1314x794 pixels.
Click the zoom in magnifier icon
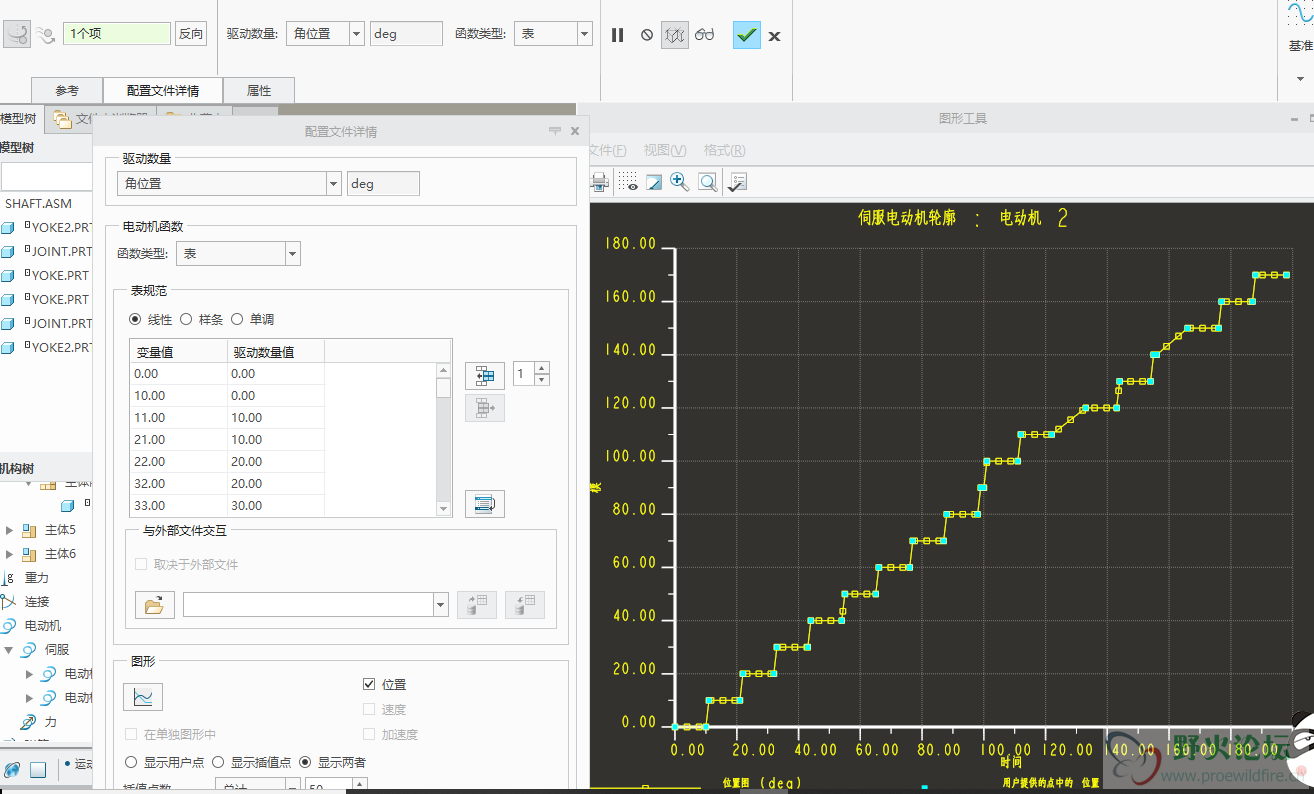pyautogui.click(x=679, y=182)
